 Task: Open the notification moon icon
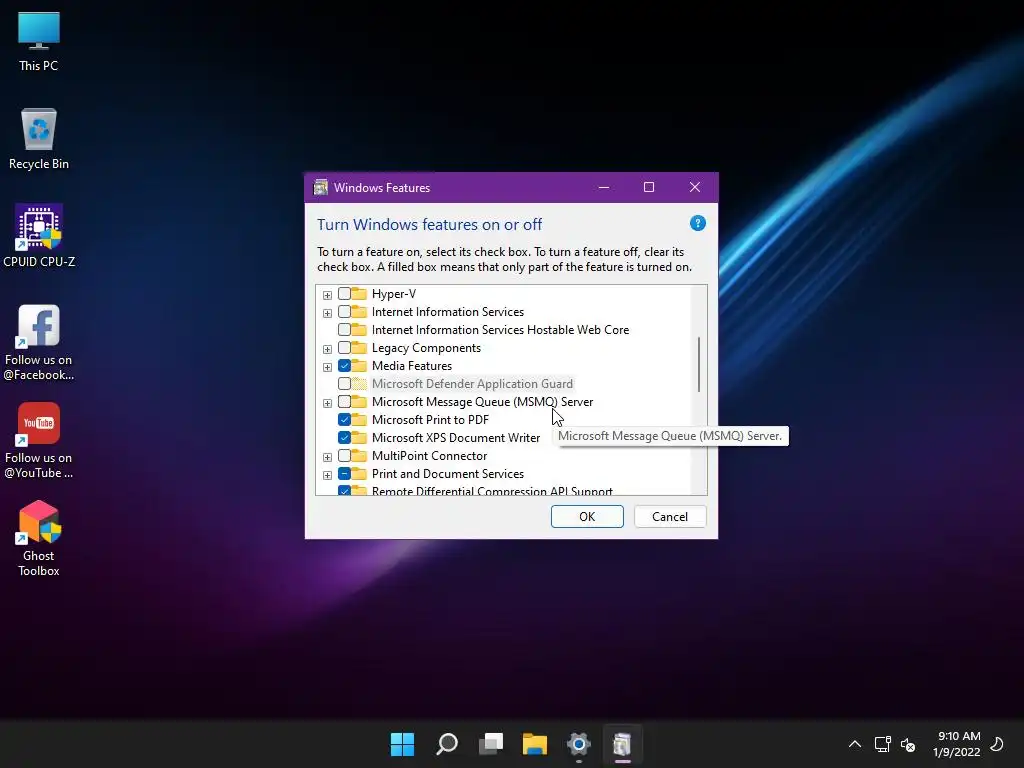tap(997, 744)
